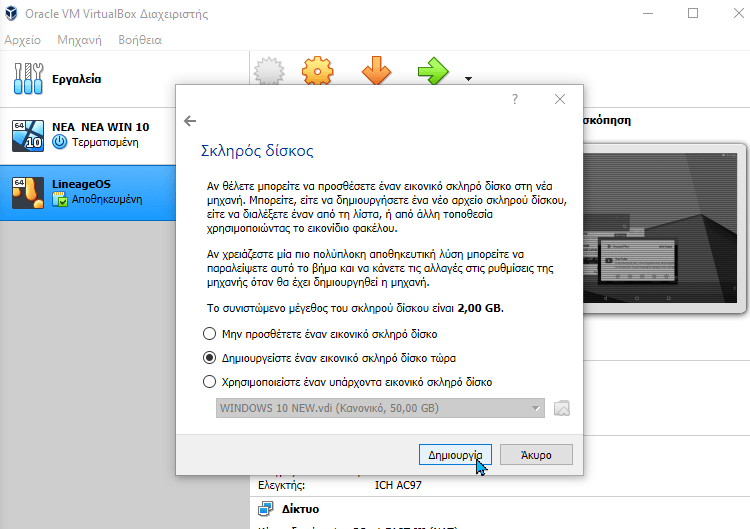The height and width of the screenshot is (529, 750).
Task: Open the Αρχείο menu
Action: click(x=22, y=40)
